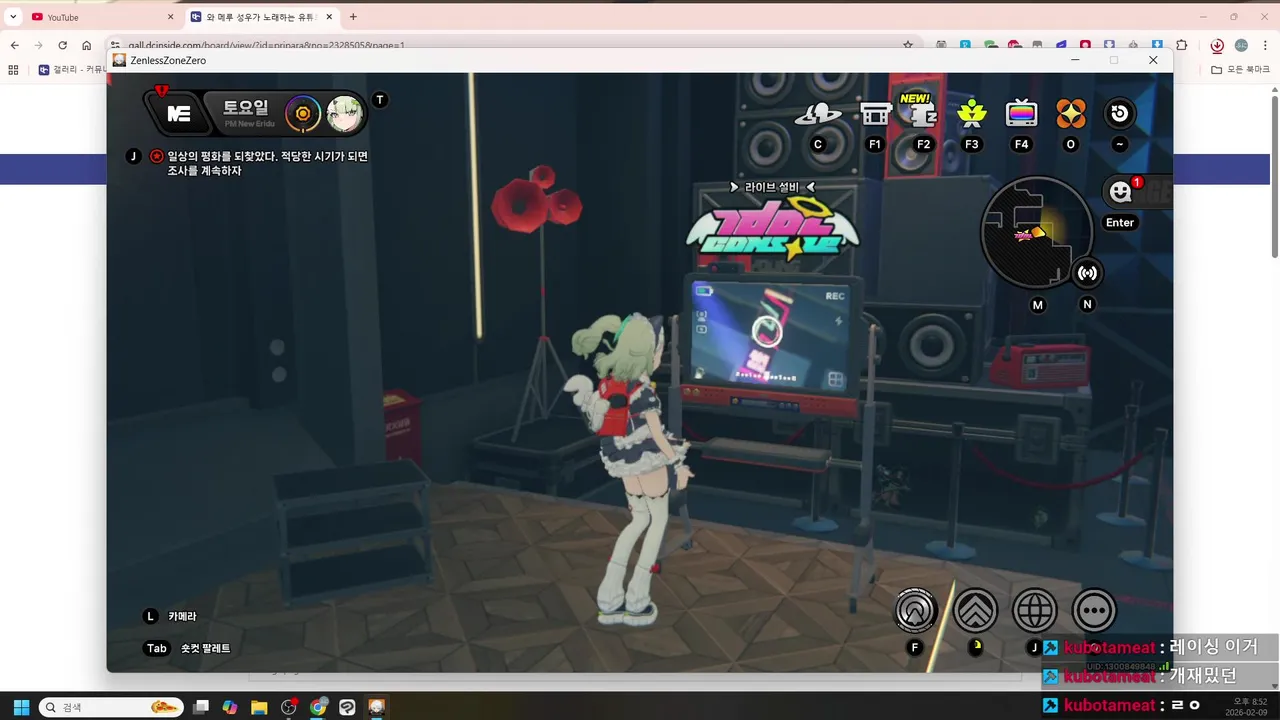
Task: Click the browser back arrow
Action: pyautogui.click(x=14, y=45)
